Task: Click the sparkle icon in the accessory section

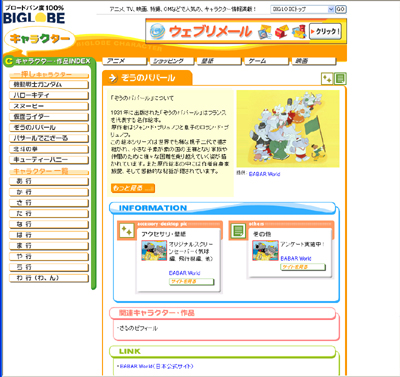Action: [x=126, y=230]
